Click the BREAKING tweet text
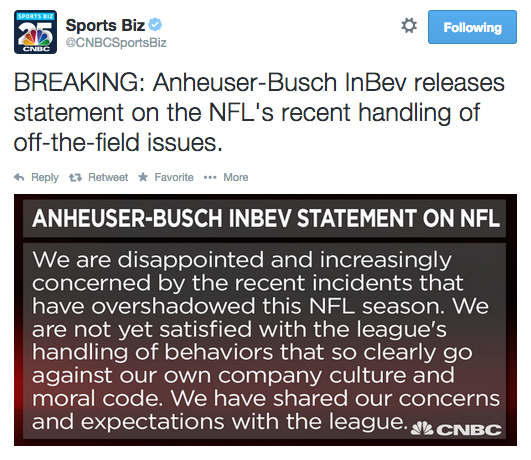The width and height of the screenshot is (531, 460). (x=259, y=113)
